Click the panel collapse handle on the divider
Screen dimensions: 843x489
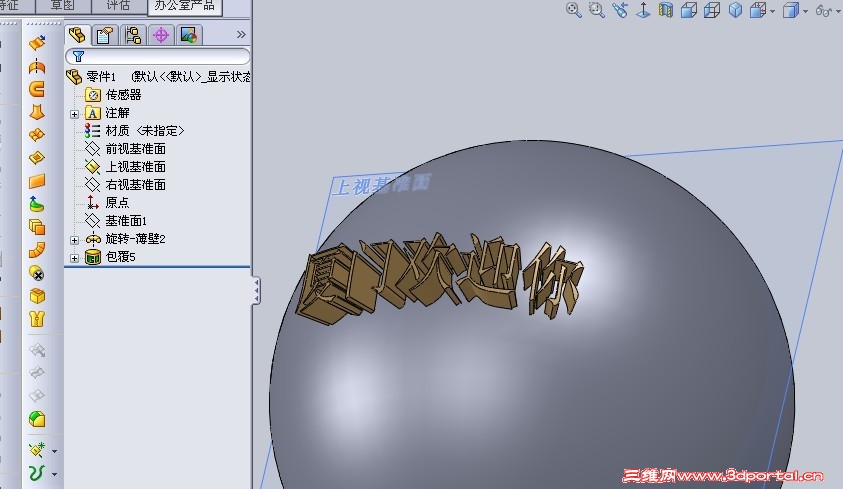click(256, 291)
